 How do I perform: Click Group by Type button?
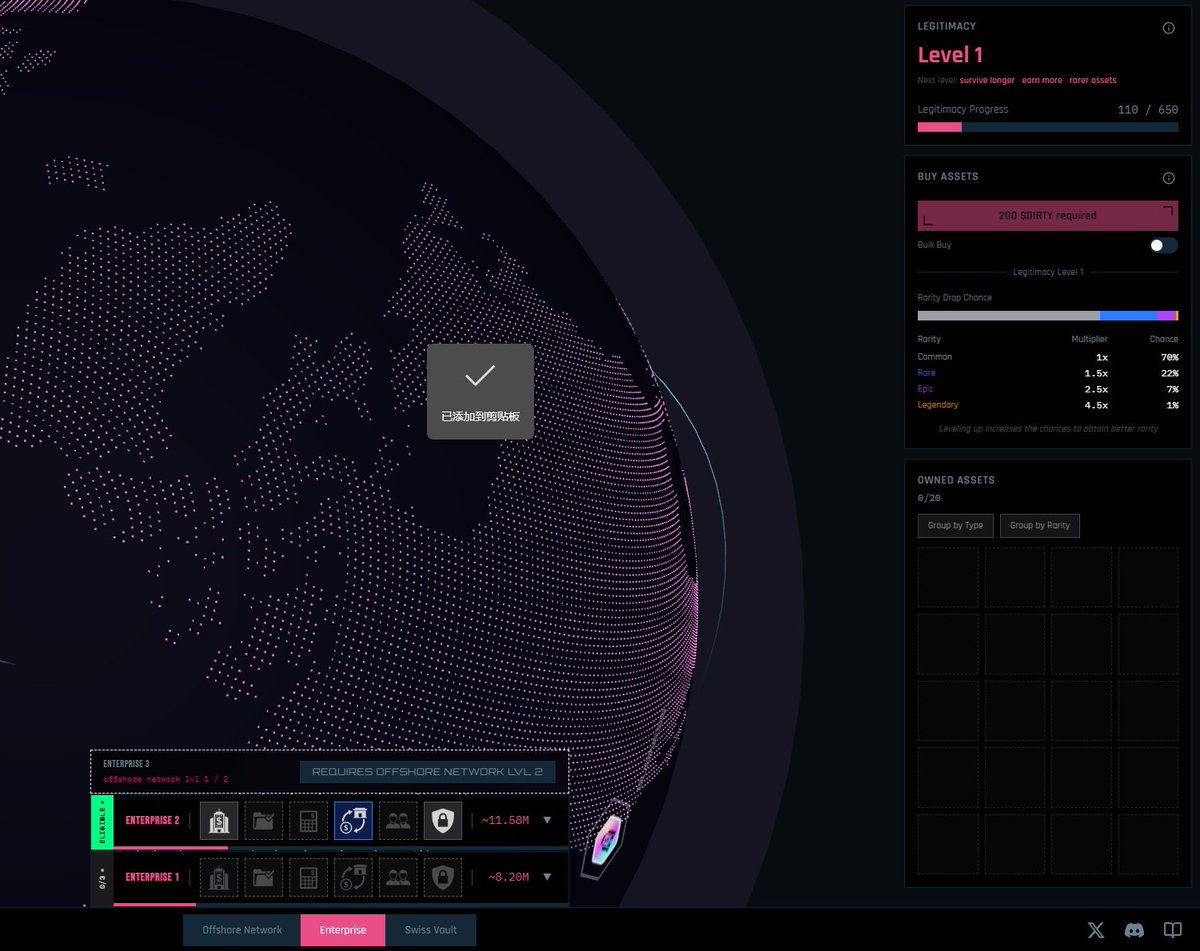(x=955, y=525)
